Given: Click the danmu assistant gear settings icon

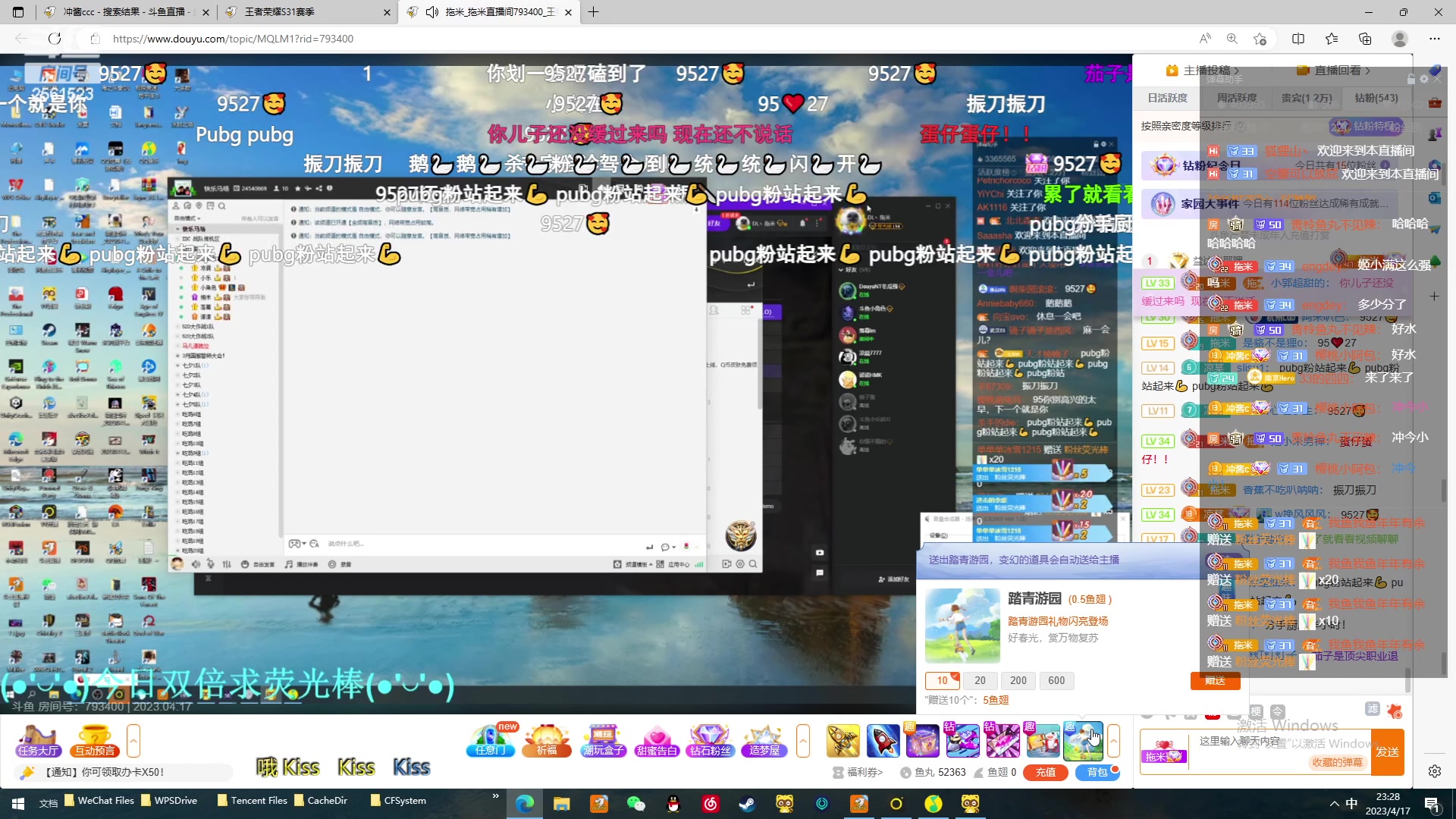Looking at the screenshot, I should tap(1424, 79).
